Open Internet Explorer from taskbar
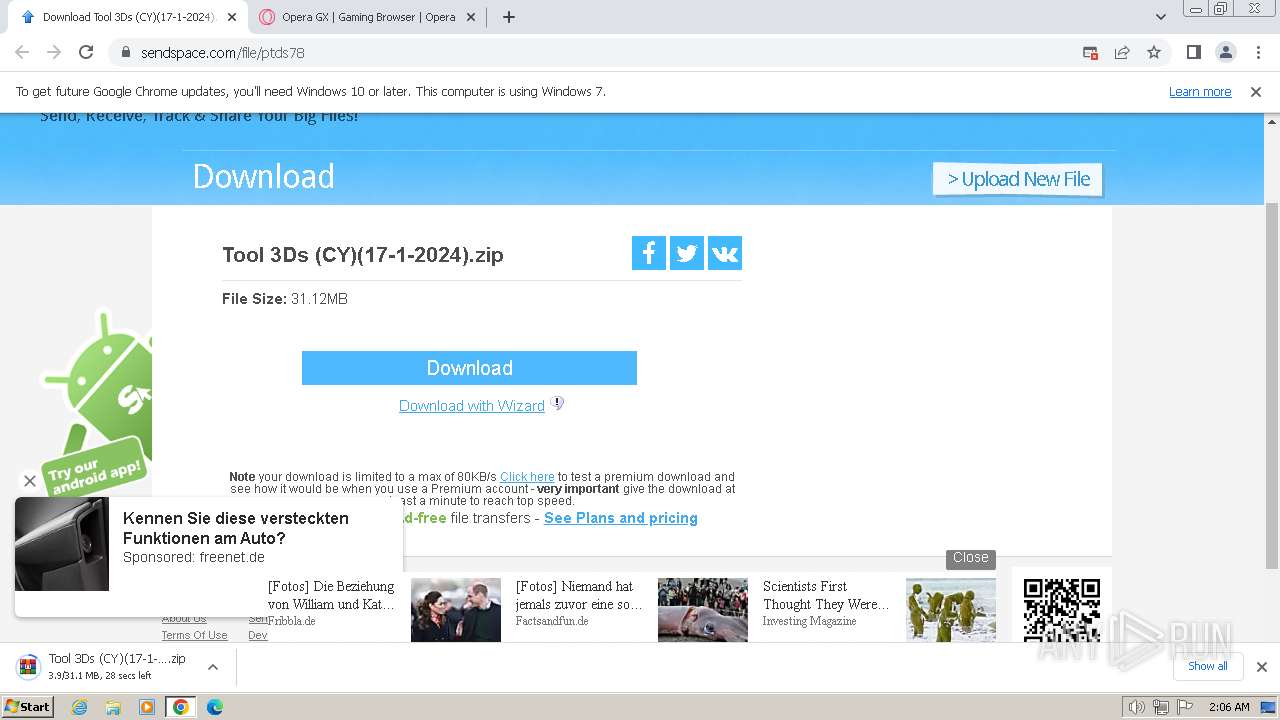This screenshot has width=1280, height=720. coord(80,707)
